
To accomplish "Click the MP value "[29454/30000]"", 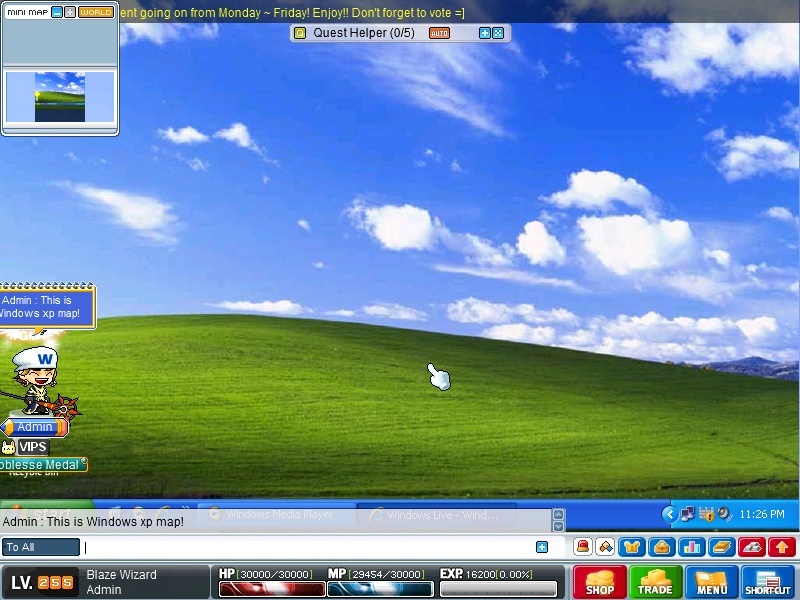I will pyautogui.click(x=386, y=574).
